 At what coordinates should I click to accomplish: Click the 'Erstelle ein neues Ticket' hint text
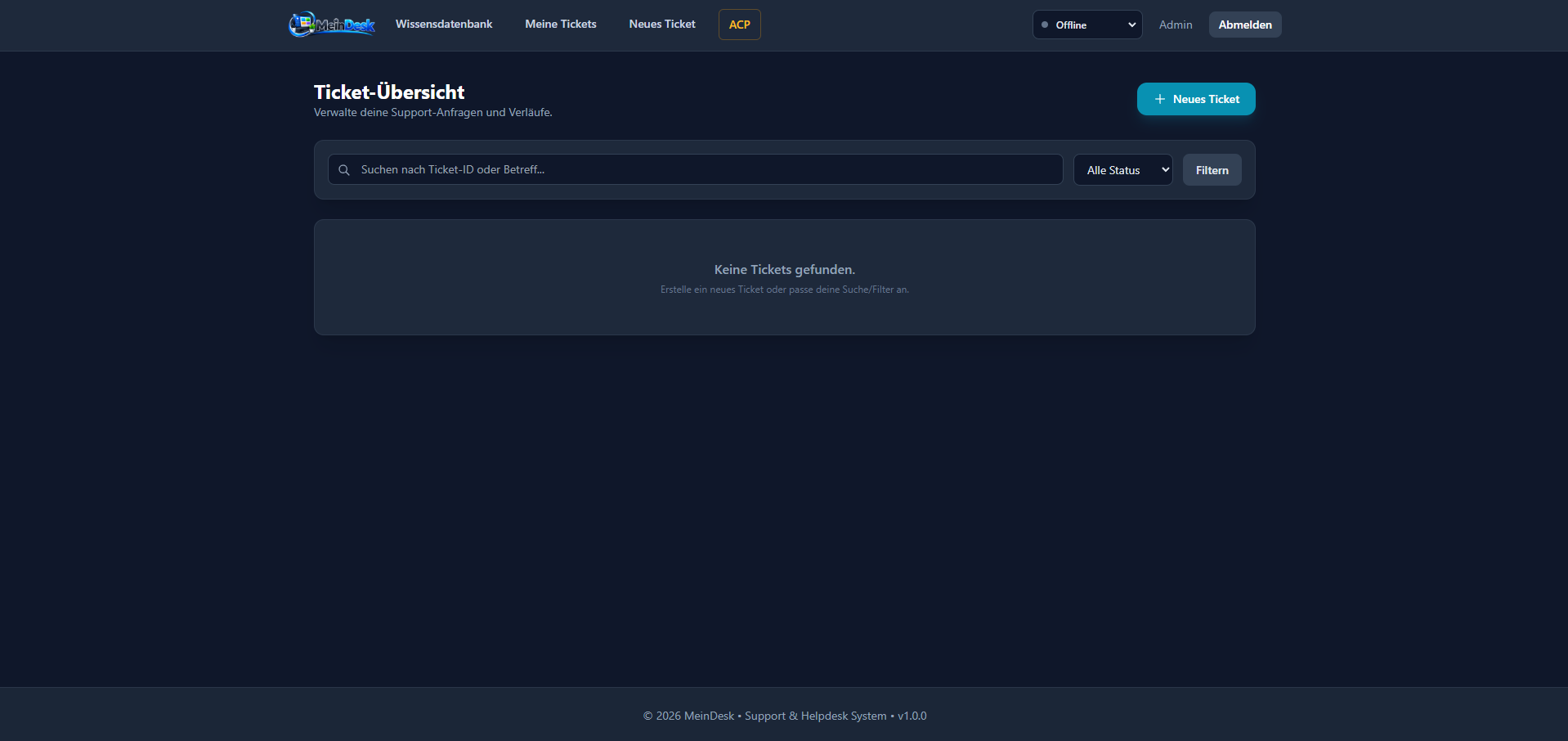(785, 290)
